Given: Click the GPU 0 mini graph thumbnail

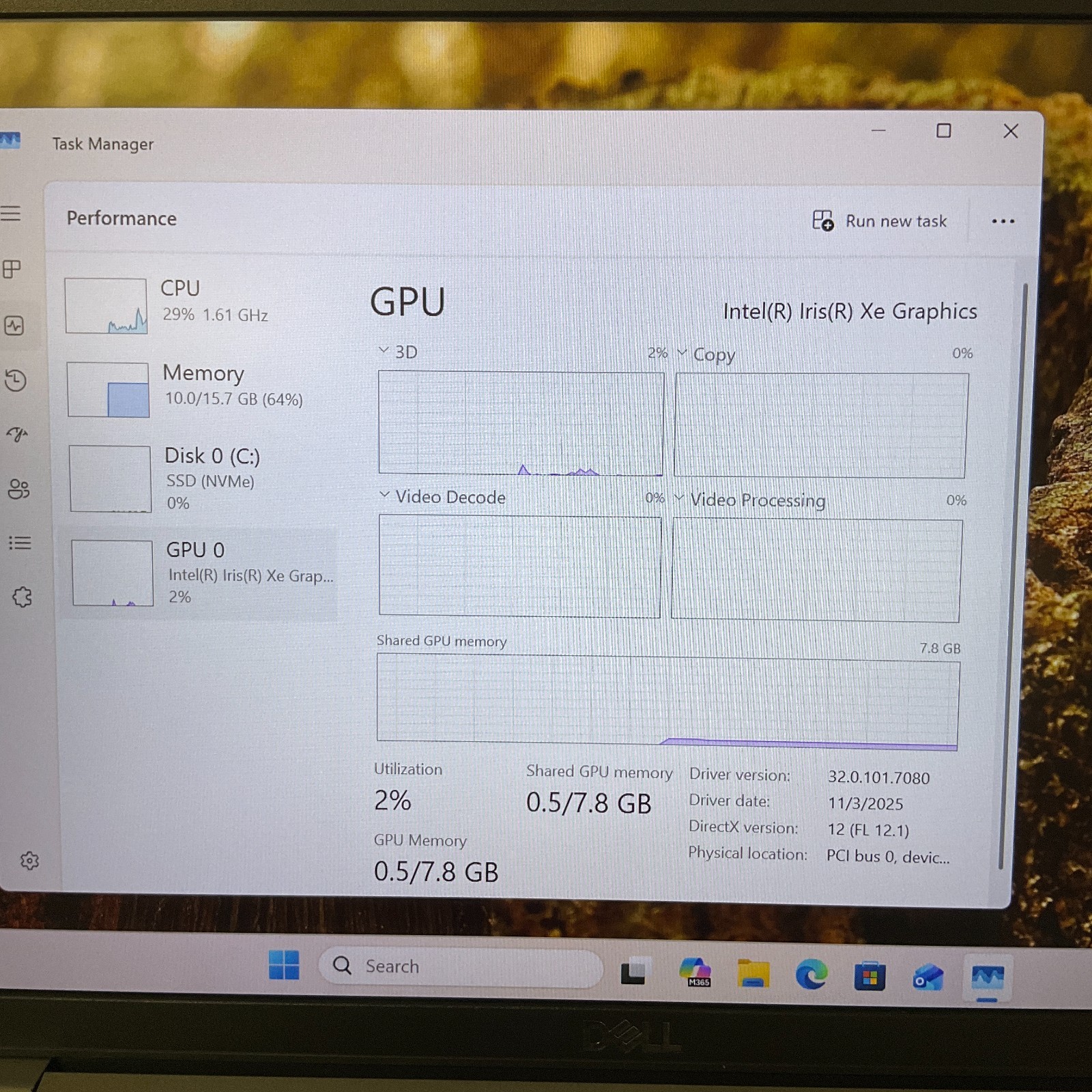Looking at the screenshot, I should (x=112, y=573).
